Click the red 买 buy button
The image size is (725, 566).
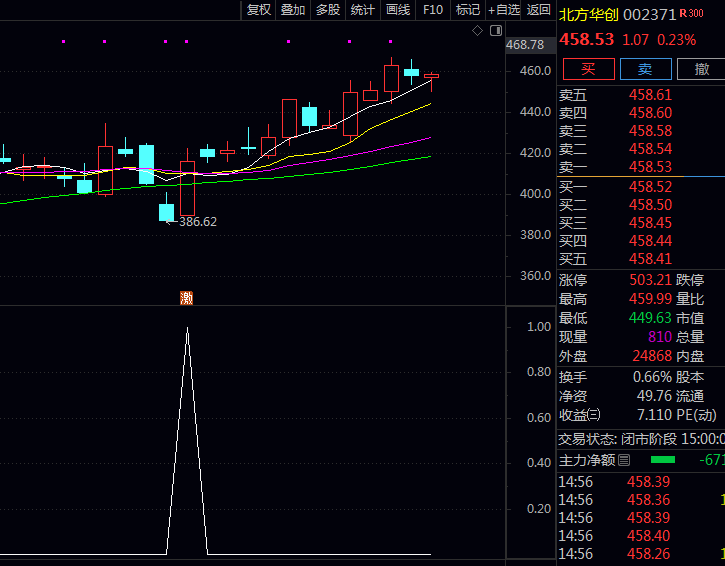(x=589, y=69)
